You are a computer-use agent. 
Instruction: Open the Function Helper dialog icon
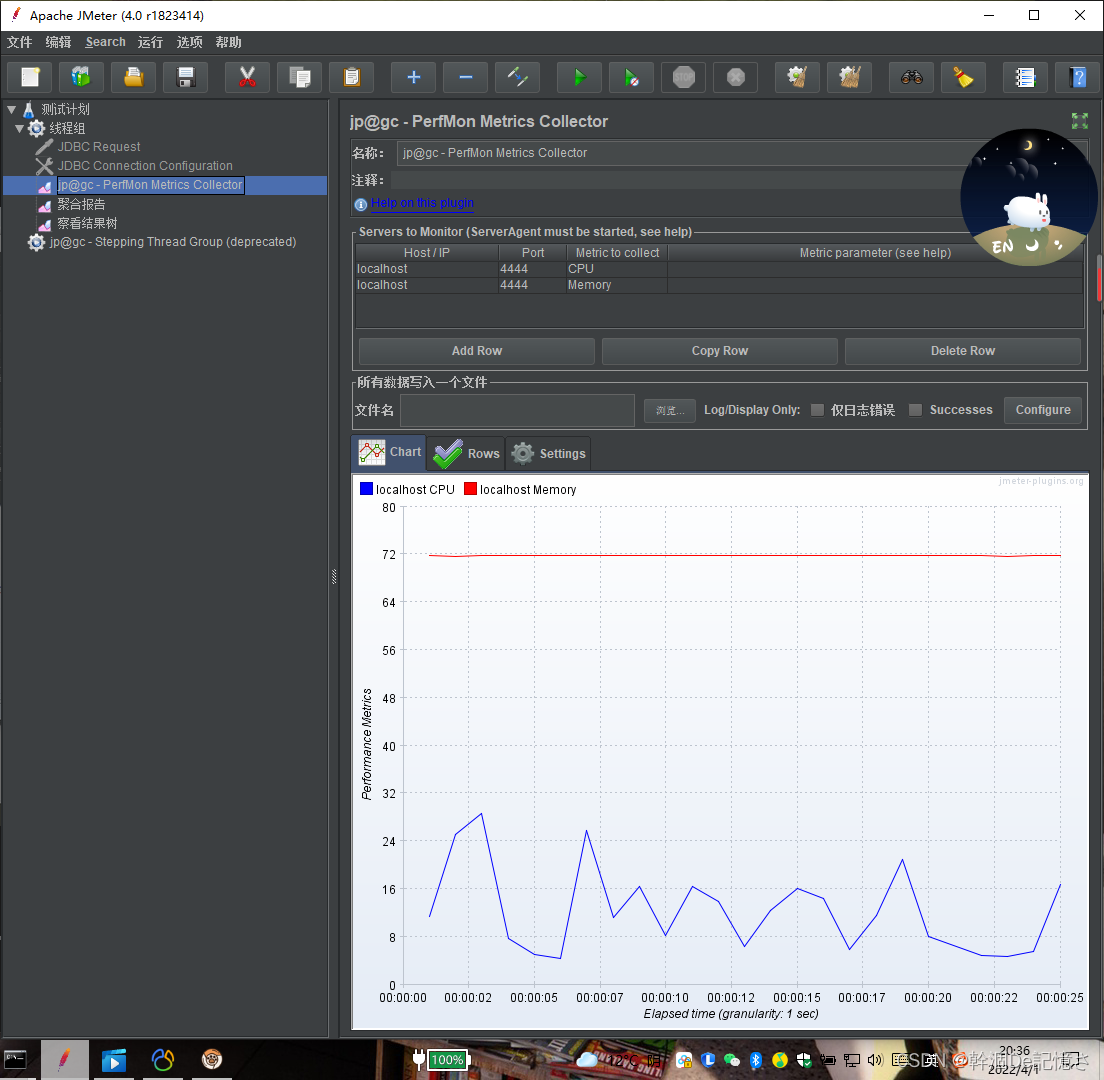(x=1025, y=77)
